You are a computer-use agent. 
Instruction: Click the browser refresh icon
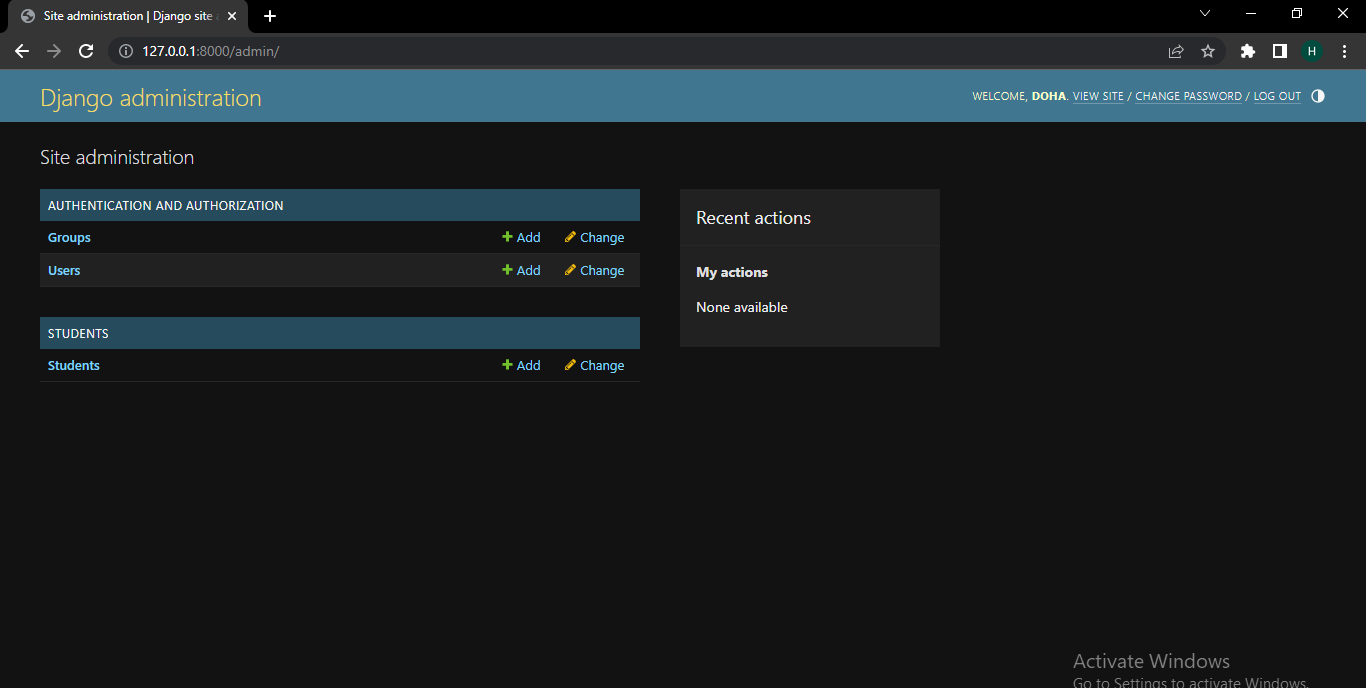(x=86, y=51)
